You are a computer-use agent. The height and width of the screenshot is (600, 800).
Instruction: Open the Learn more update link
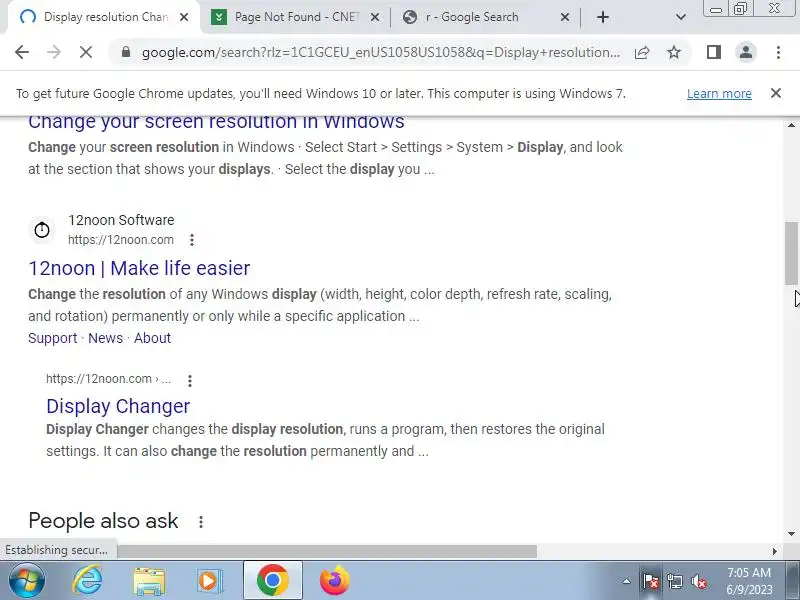719,93
